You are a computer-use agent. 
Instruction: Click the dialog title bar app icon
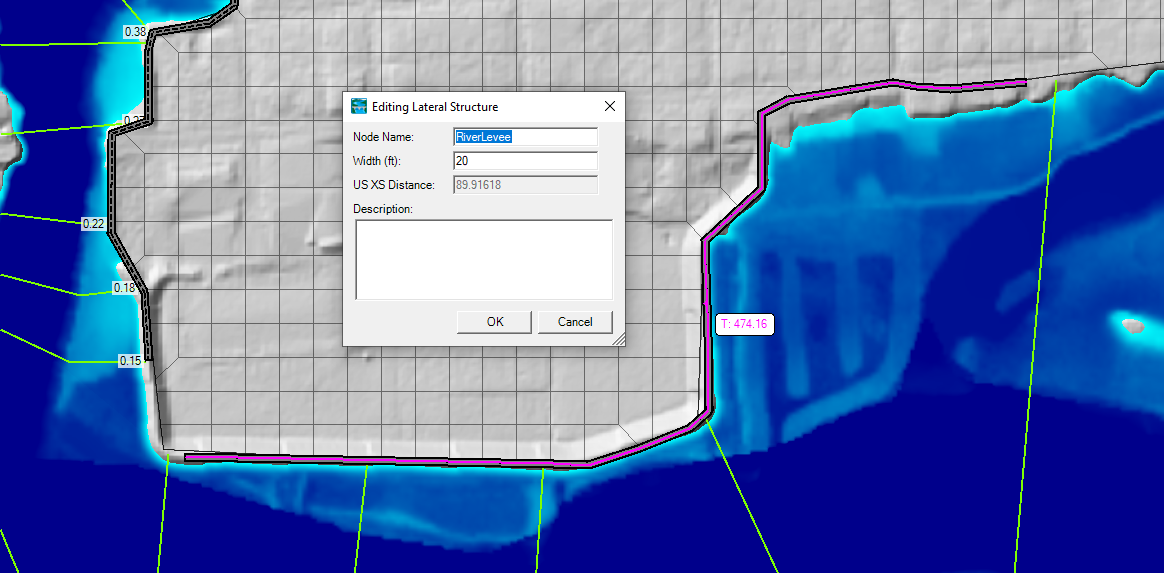(359, 106)
